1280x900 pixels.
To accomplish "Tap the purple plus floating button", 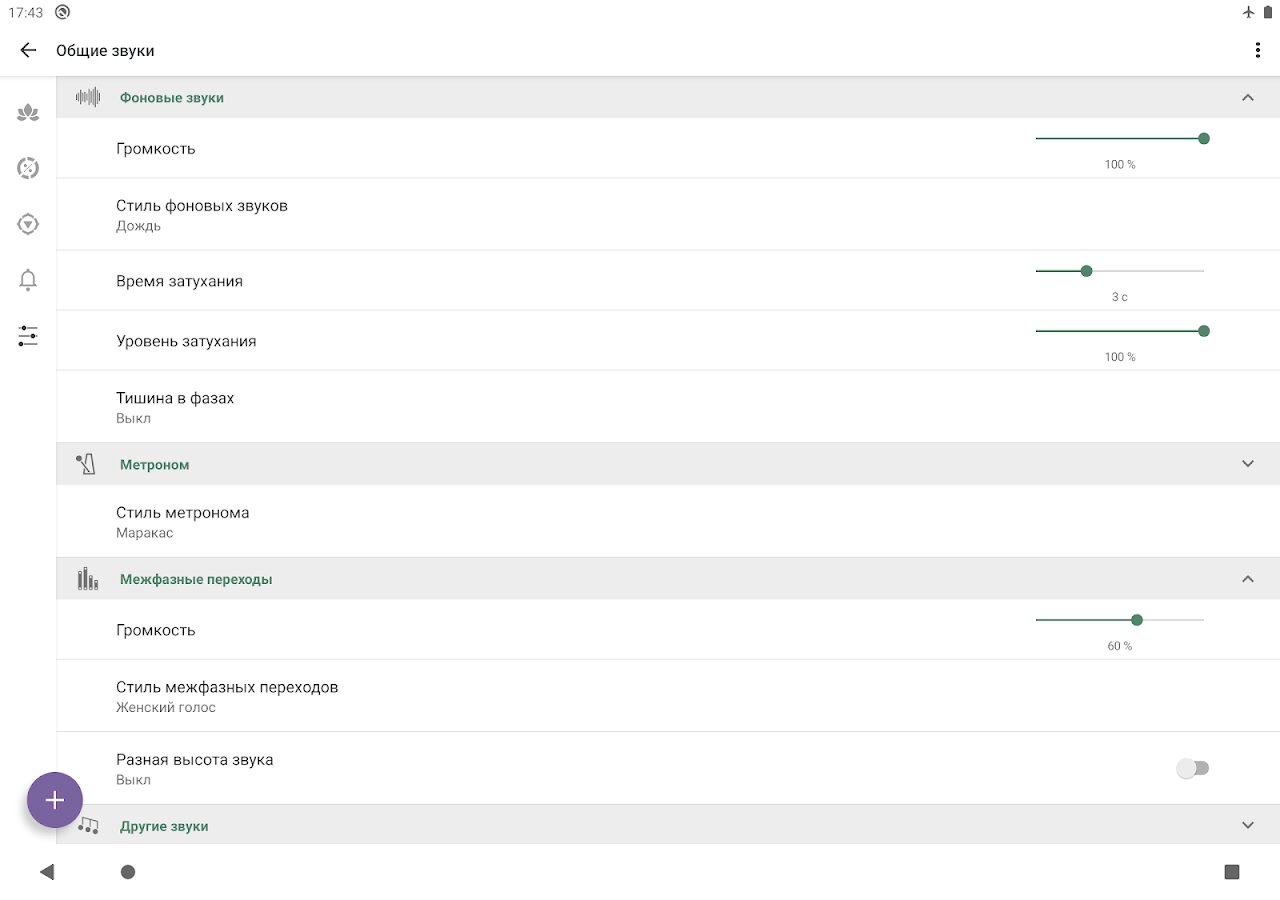I will [55, 800].
